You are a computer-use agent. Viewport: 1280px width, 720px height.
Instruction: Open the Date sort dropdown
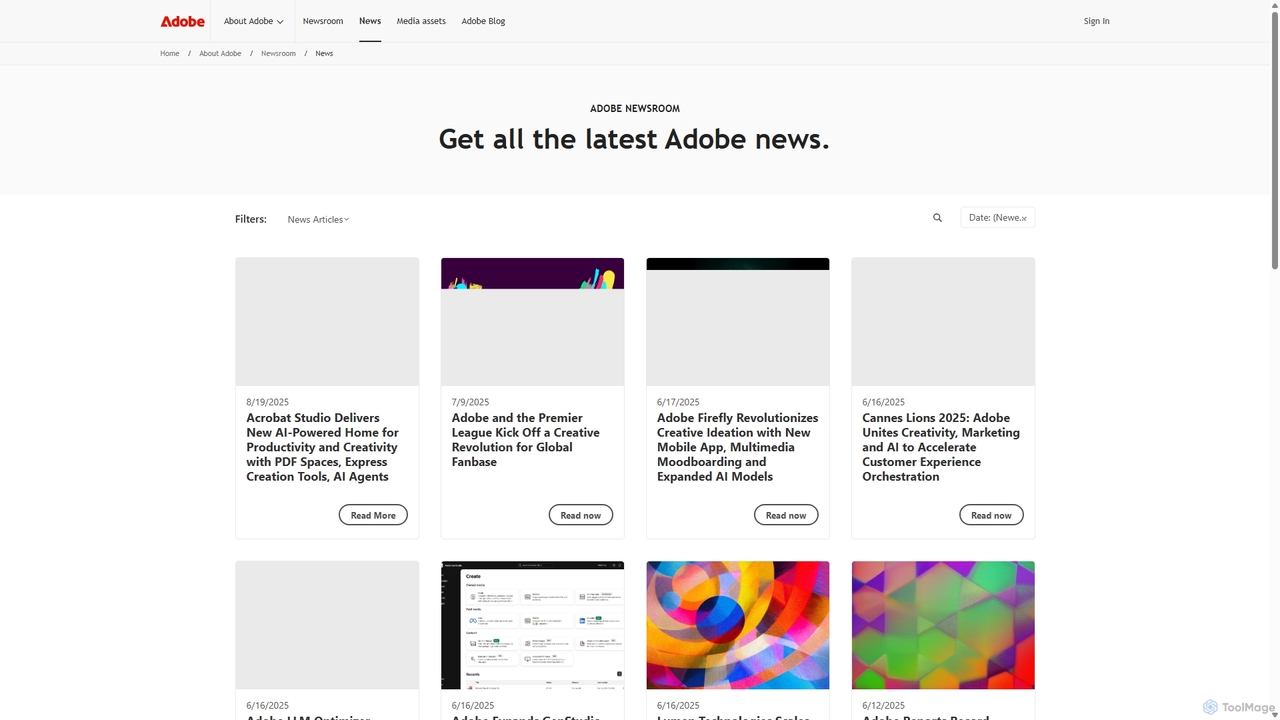[x=997, y=217]
